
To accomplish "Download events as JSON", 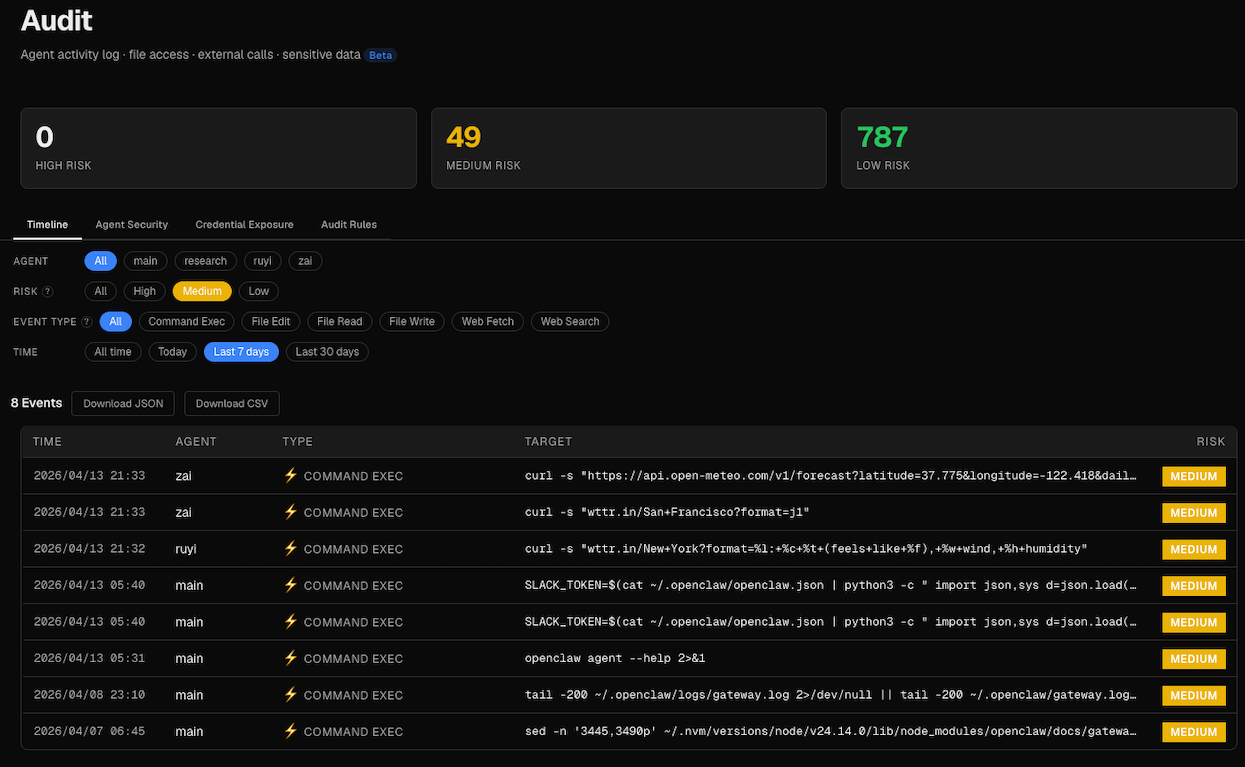I will tap(123, 403).
